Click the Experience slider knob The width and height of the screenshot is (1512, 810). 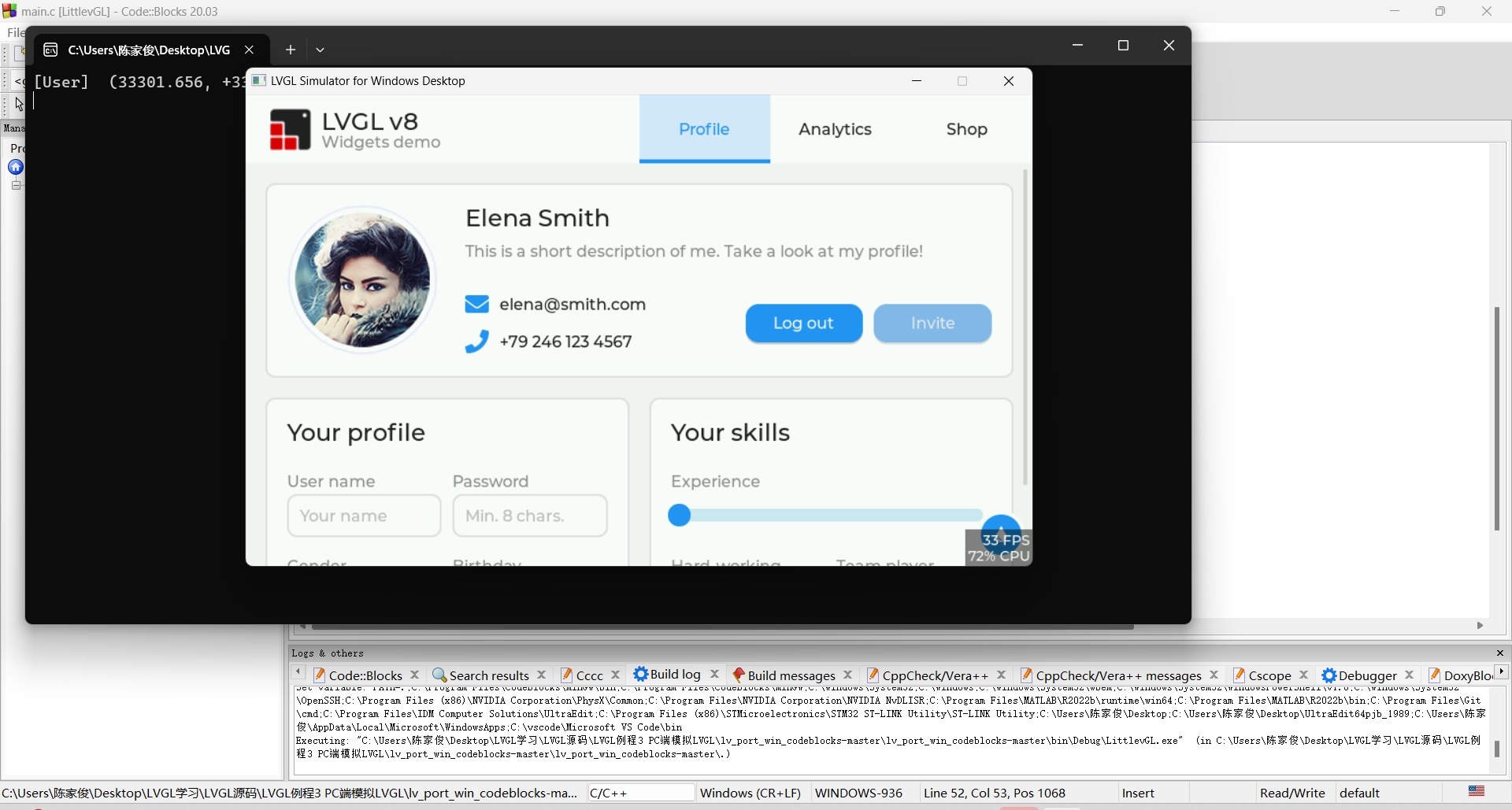point(680,516)
